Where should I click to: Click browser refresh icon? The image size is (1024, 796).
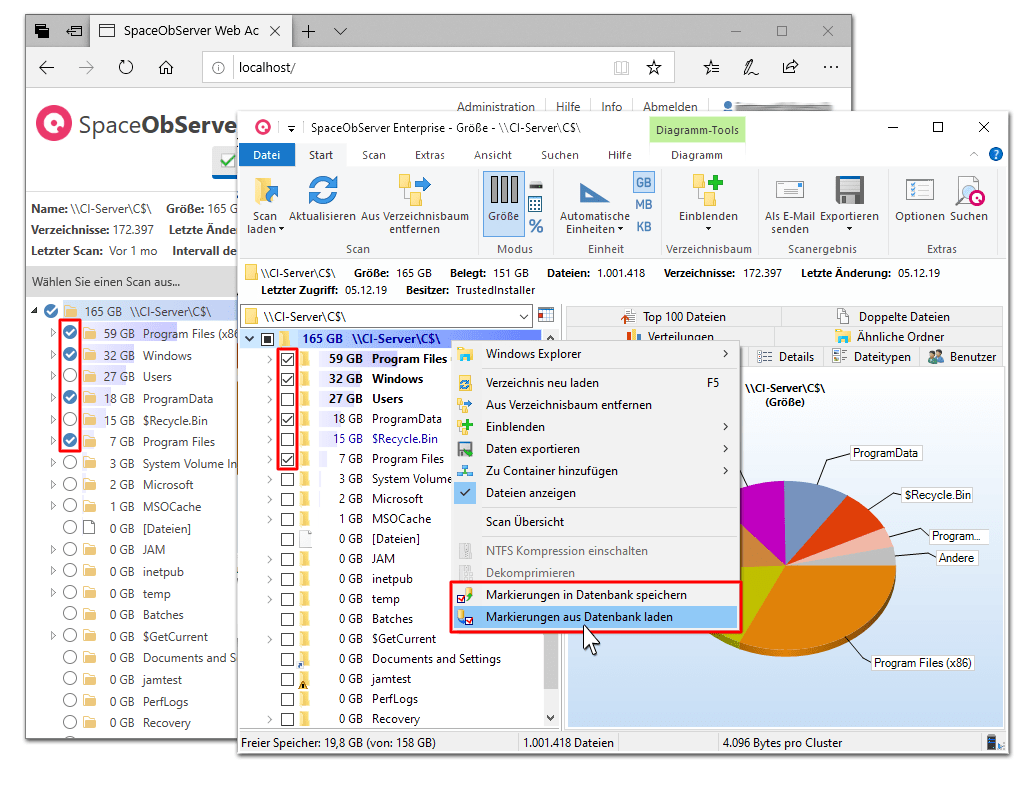[125, 67]
